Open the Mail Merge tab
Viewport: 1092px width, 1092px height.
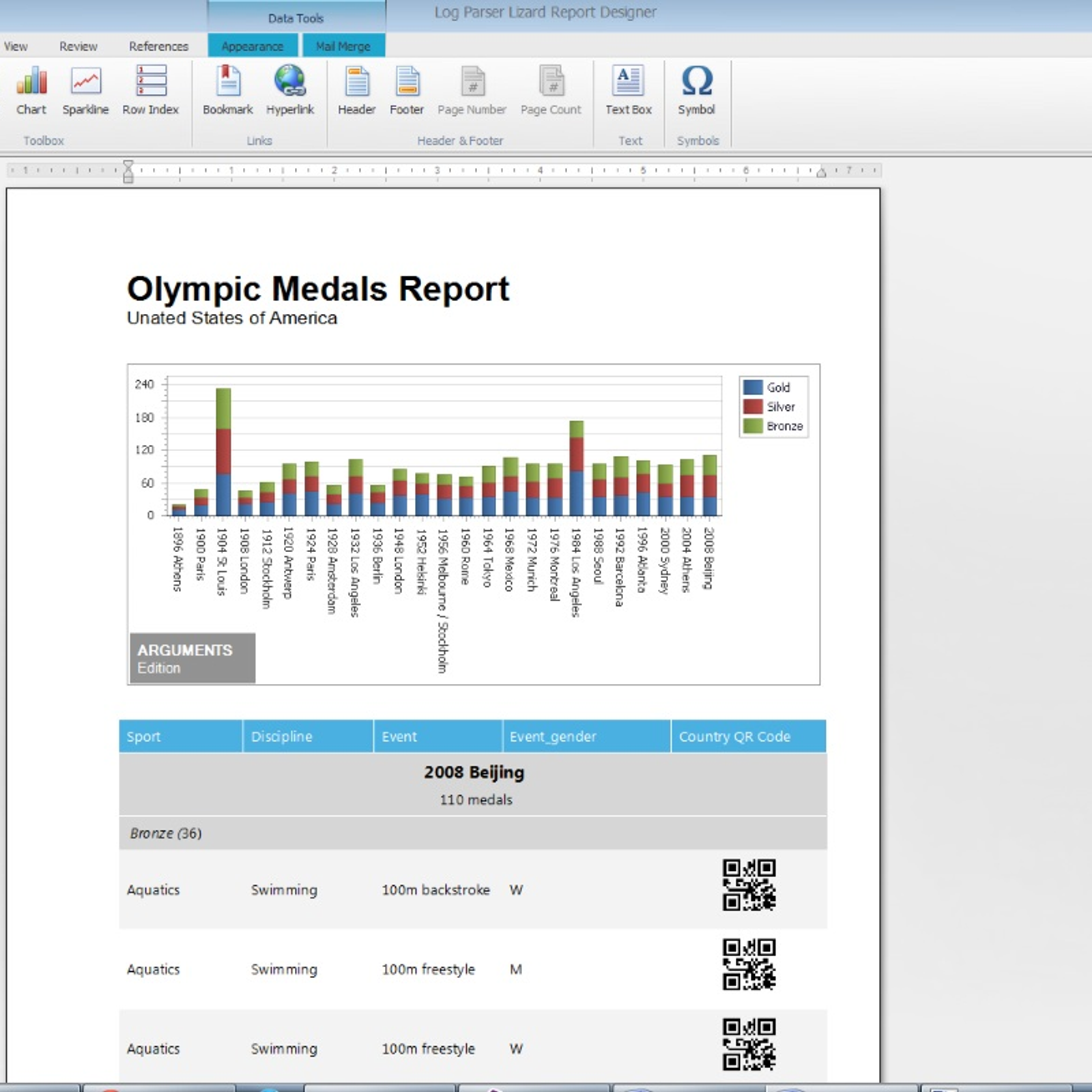click(x=343, y=46)
